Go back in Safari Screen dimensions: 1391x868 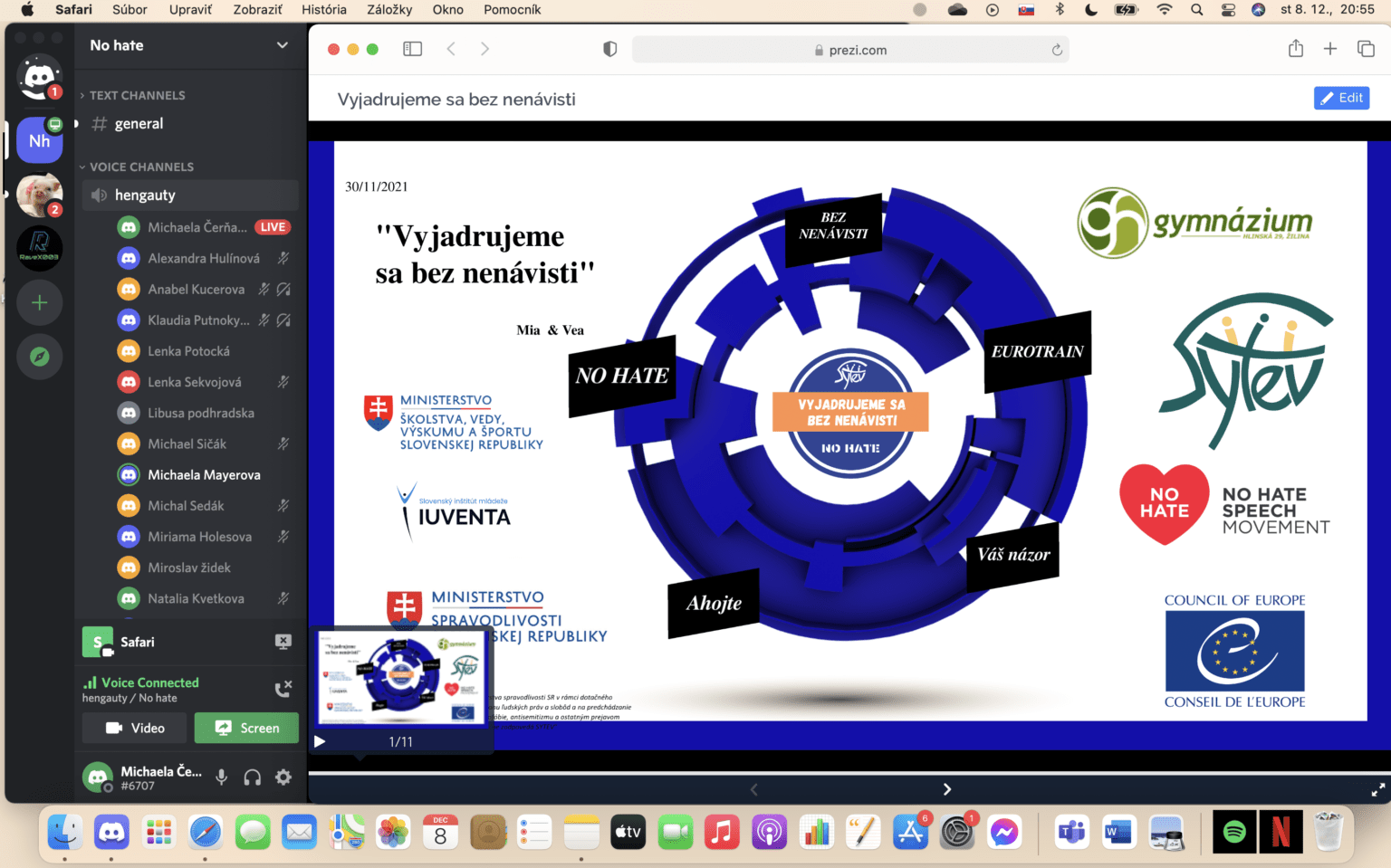click(451, 49)
